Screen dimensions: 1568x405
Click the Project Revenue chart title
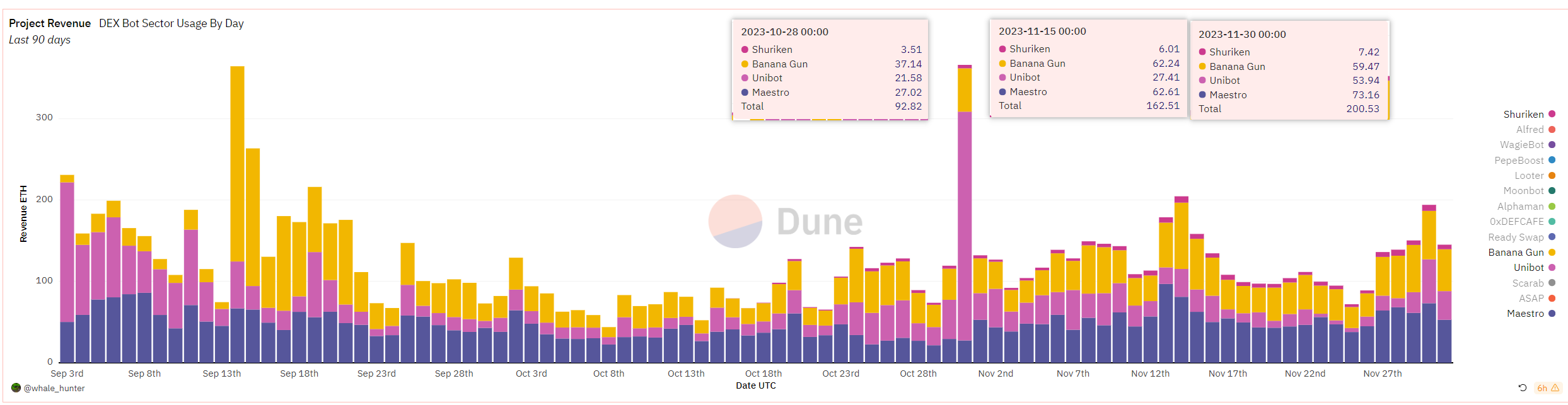pyautogui.click(x=50, y=23)
